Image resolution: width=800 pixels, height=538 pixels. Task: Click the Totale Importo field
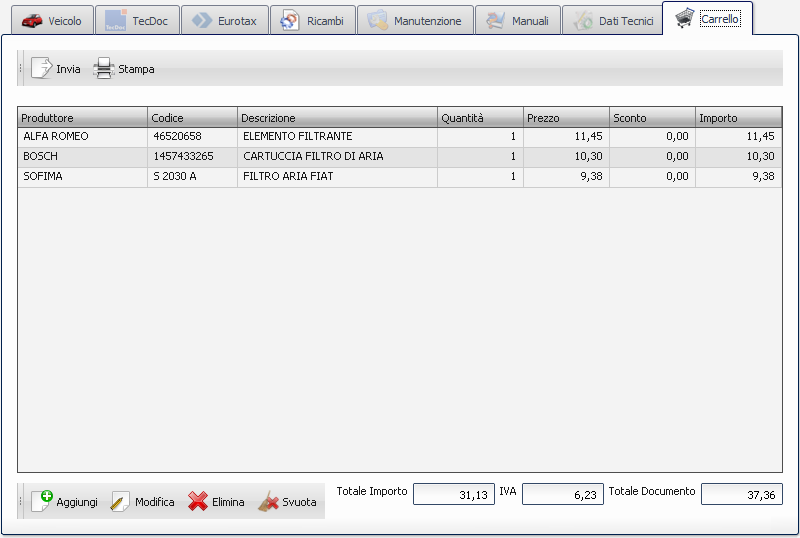pyautogui.click(x=454, y=494)
